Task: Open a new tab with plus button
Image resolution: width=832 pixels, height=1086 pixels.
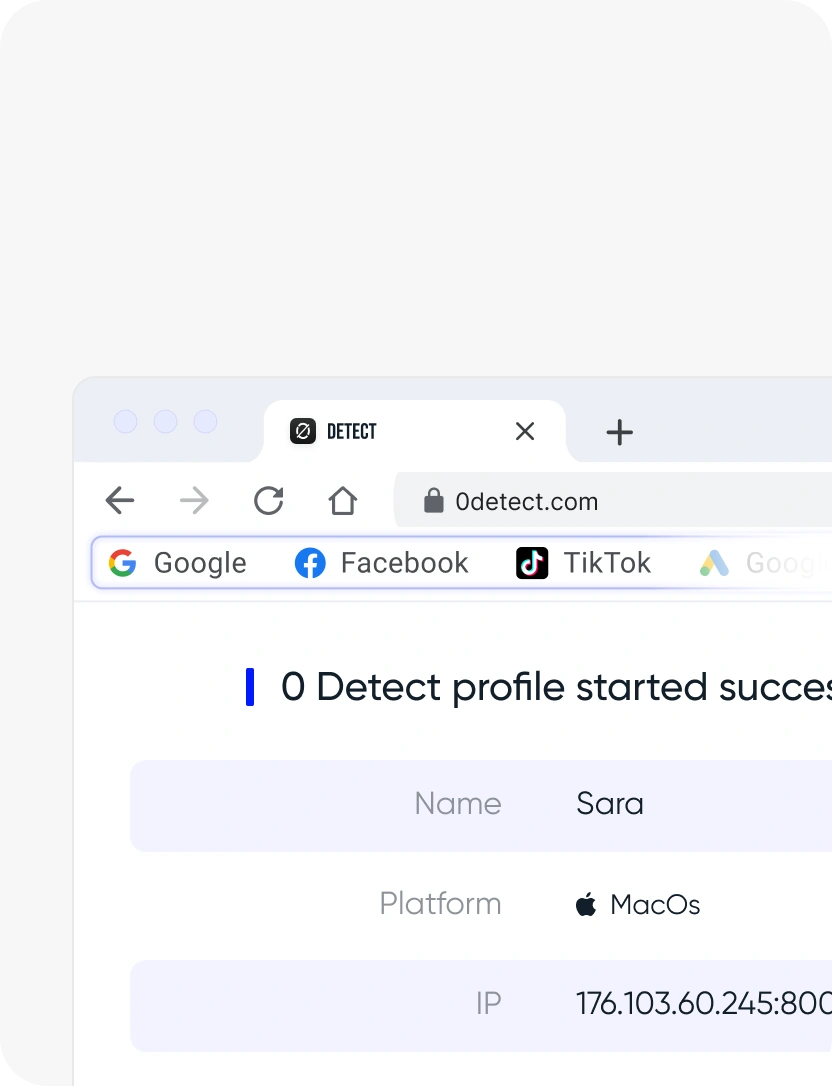Action: click(x=620, y=432)
